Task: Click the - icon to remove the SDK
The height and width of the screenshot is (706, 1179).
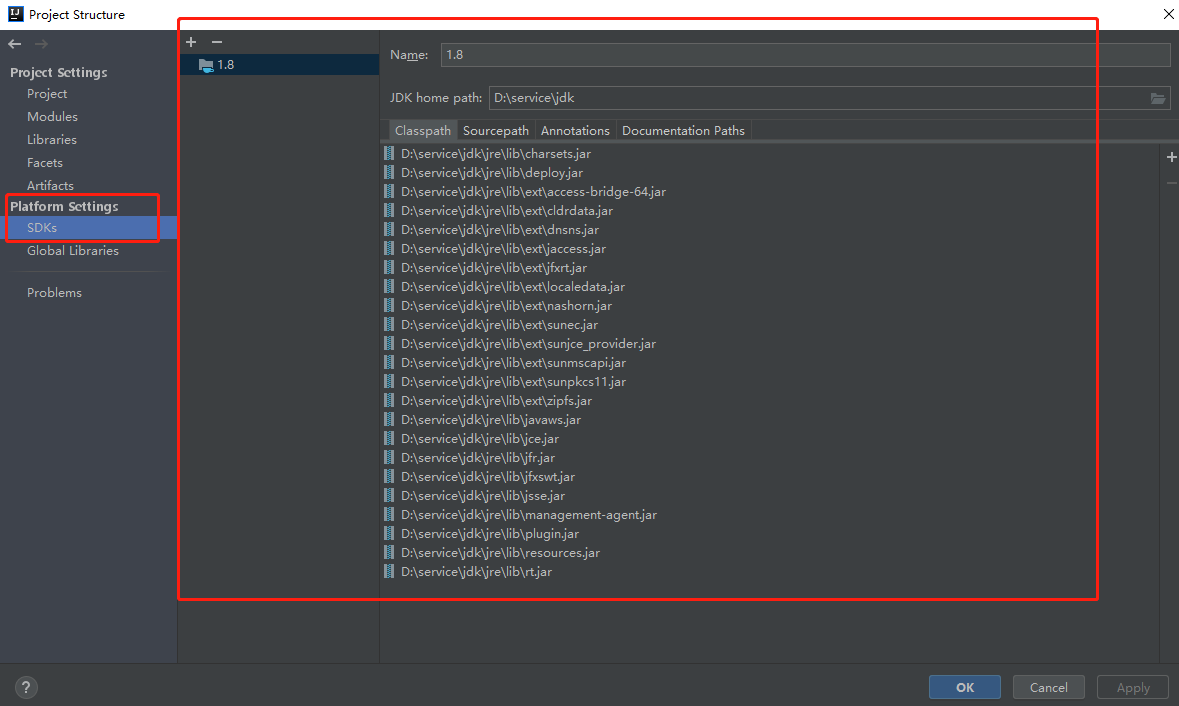Action: coord(216,42)
